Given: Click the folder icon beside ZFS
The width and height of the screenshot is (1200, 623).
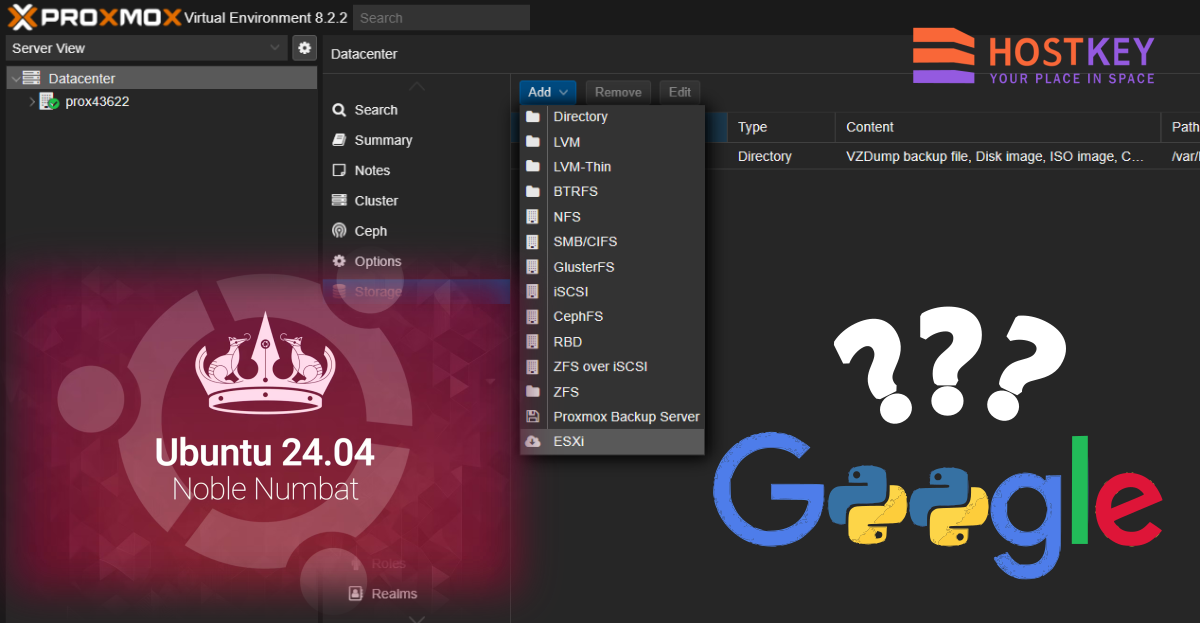Looking at the screenshot, I should tap(533, 392).
